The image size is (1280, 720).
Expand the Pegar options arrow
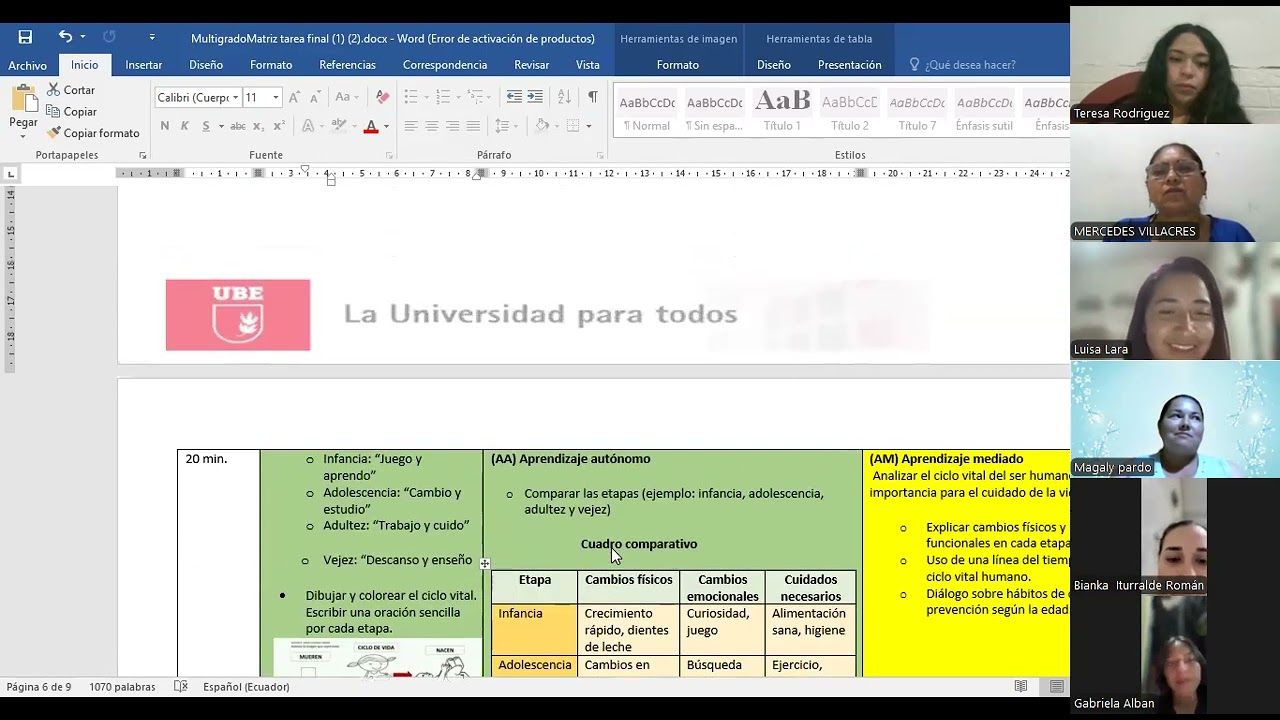coord(23,138)
